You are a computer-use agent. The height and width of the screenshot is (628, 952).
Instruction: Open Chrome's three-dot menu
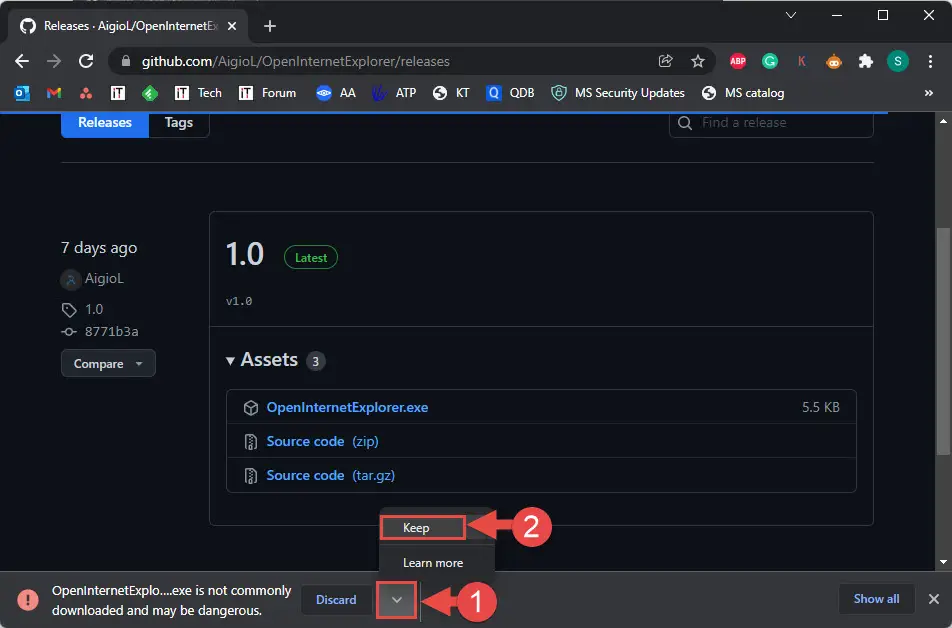930,61
